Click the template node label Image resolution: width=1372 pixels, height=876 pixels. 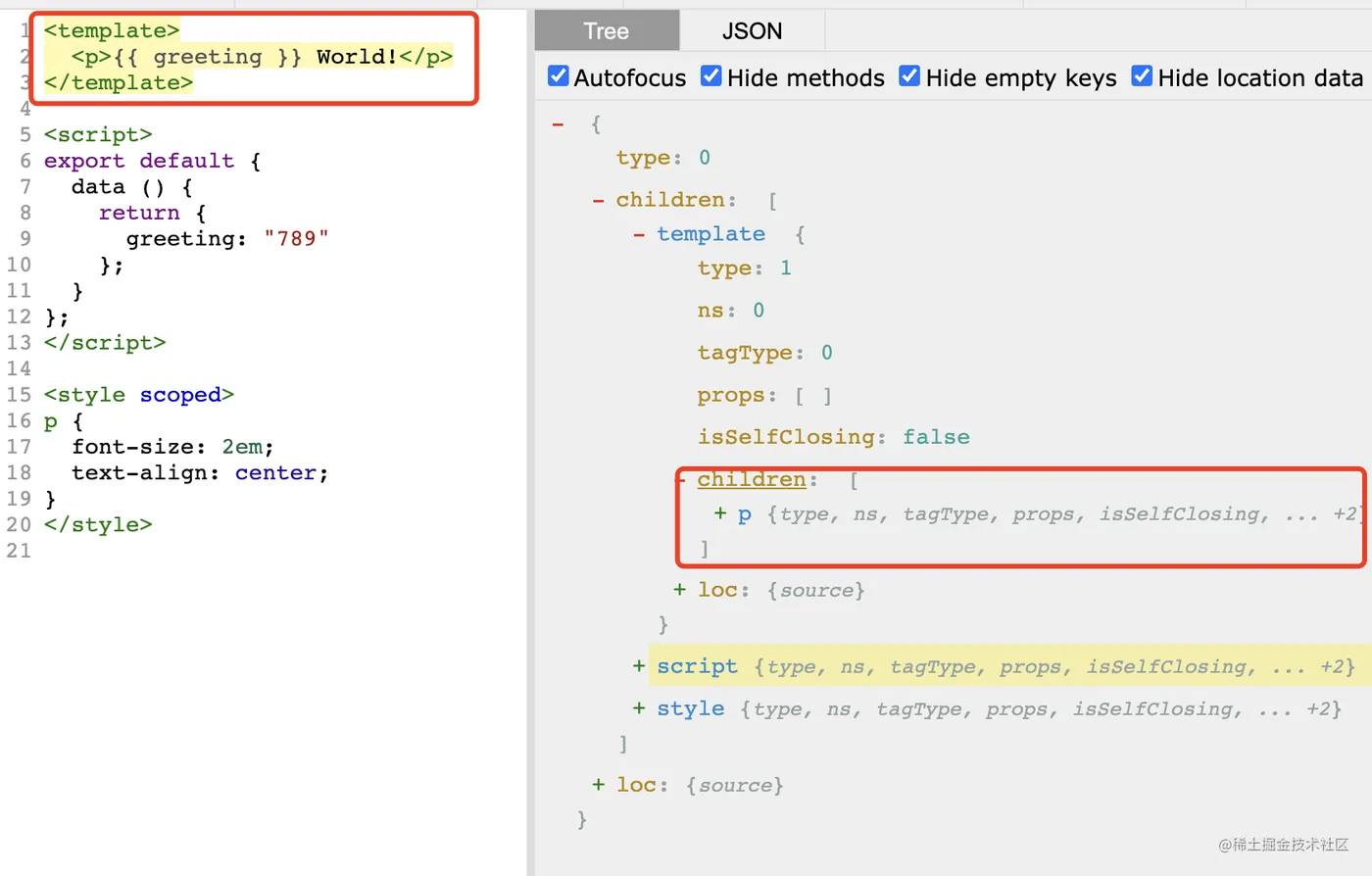point(710,234)
